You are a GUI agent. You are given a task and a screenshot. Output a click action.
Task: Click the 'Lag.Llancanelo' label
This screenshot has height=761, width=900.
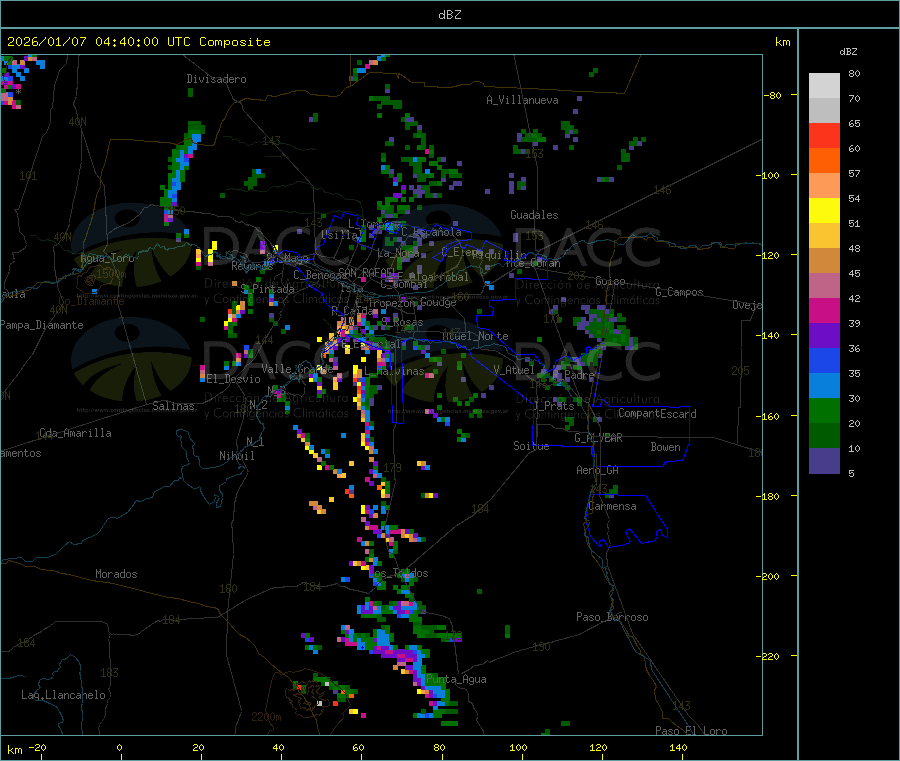[x=63, y=695]
